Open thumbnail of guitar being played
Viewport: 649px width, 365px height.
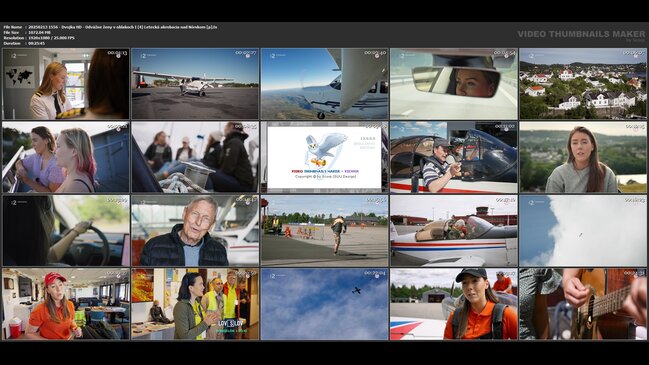pos(583,304)
